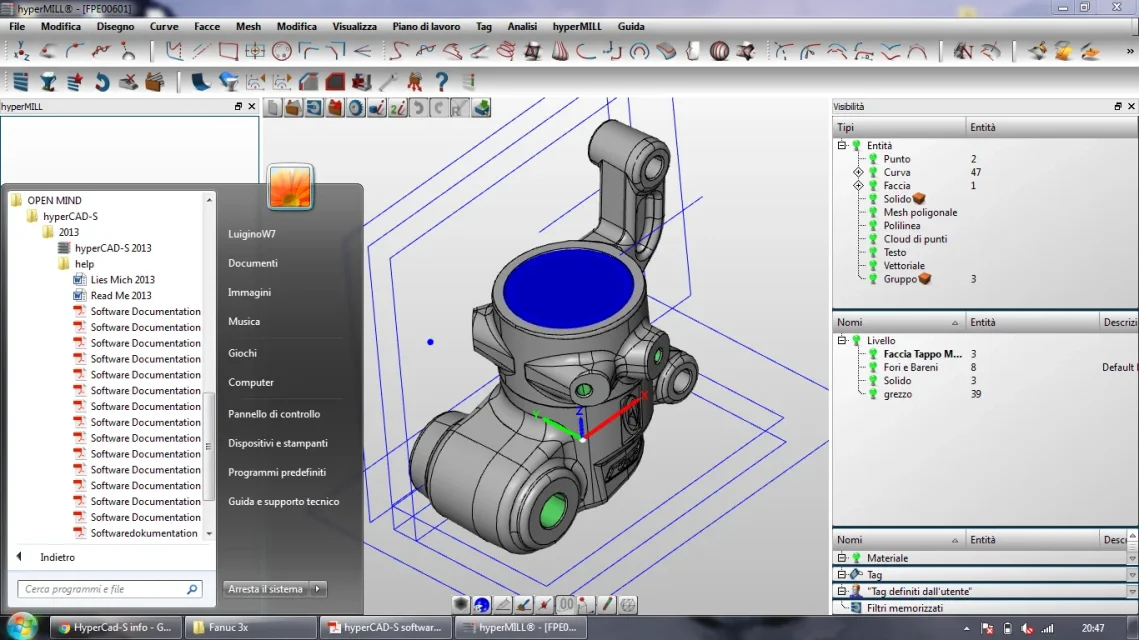Image resolution: width=1139 pixels, height=640 pixels.
Task: Click the circle drawing tool
Action: tap(282, 51)
